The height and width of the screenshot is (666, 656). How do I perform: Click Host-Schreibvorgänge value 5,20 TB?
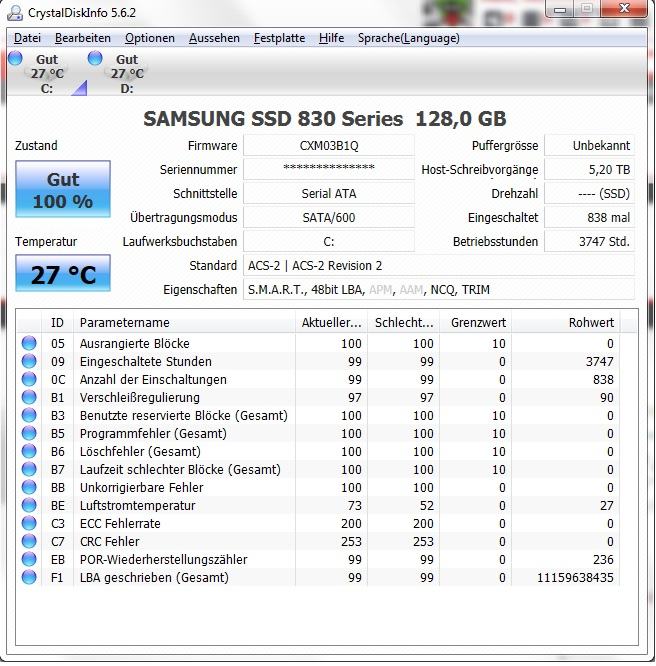[590, 169]
